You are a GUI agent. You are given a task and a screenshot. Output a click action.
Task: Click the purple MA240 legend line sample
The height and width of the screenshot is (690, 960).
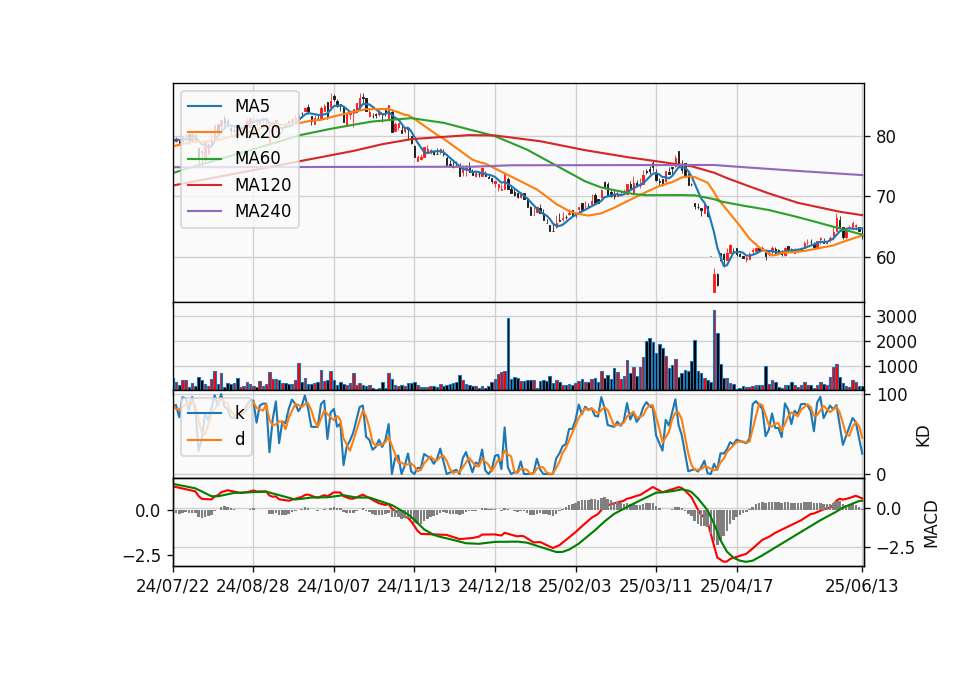click(204, 211)
